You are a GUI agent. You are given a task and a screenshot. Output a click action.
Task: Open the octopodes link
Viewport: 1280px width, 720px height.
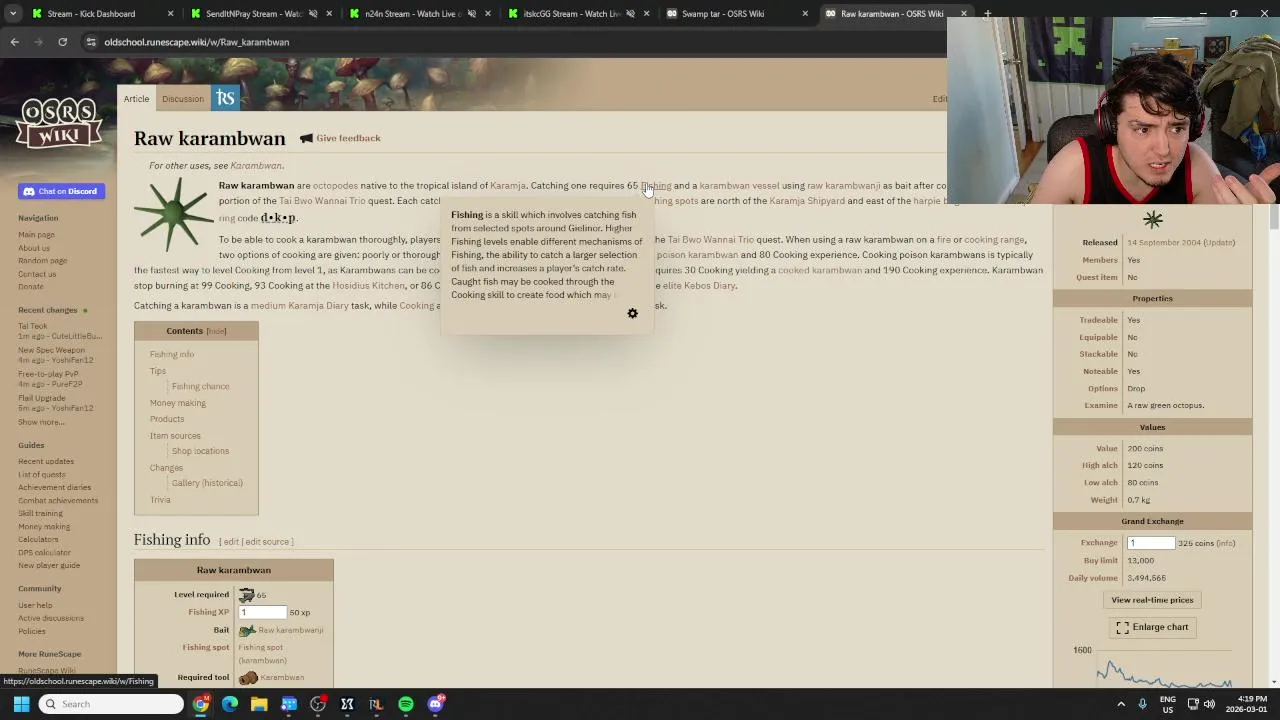[x=335, y=186]
